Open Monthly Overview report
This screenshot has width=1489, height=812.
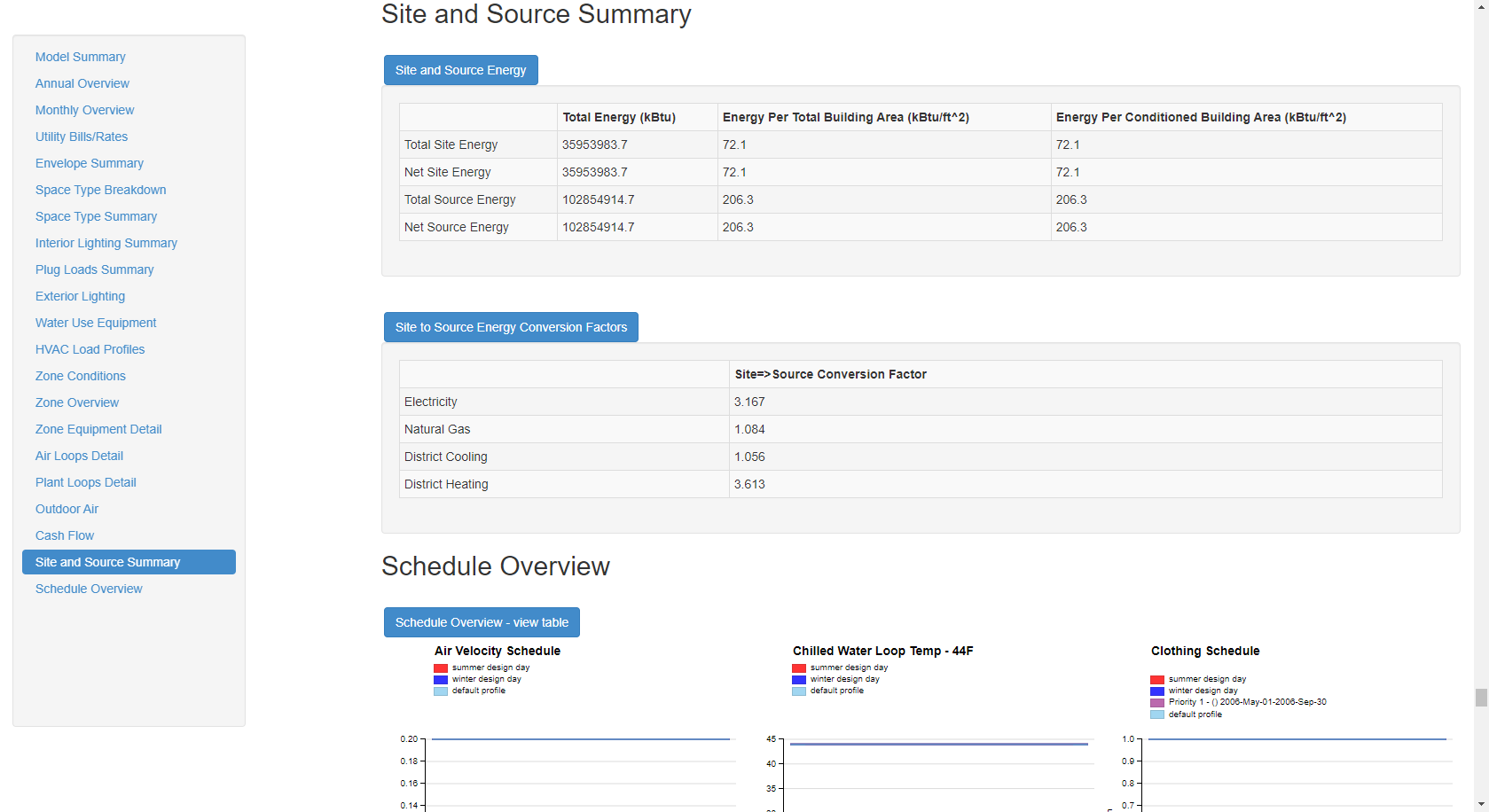84,109
